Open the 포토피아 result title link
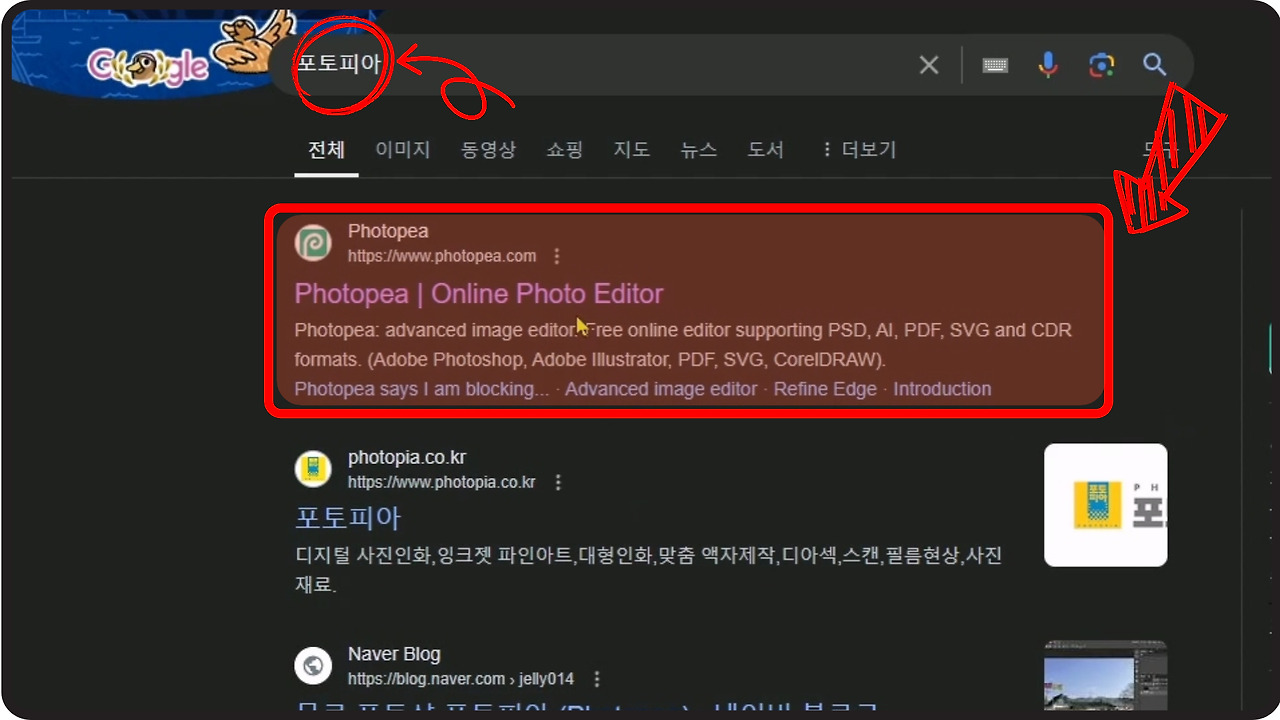This screenshot has width=1280, height=720. point(348,518)
